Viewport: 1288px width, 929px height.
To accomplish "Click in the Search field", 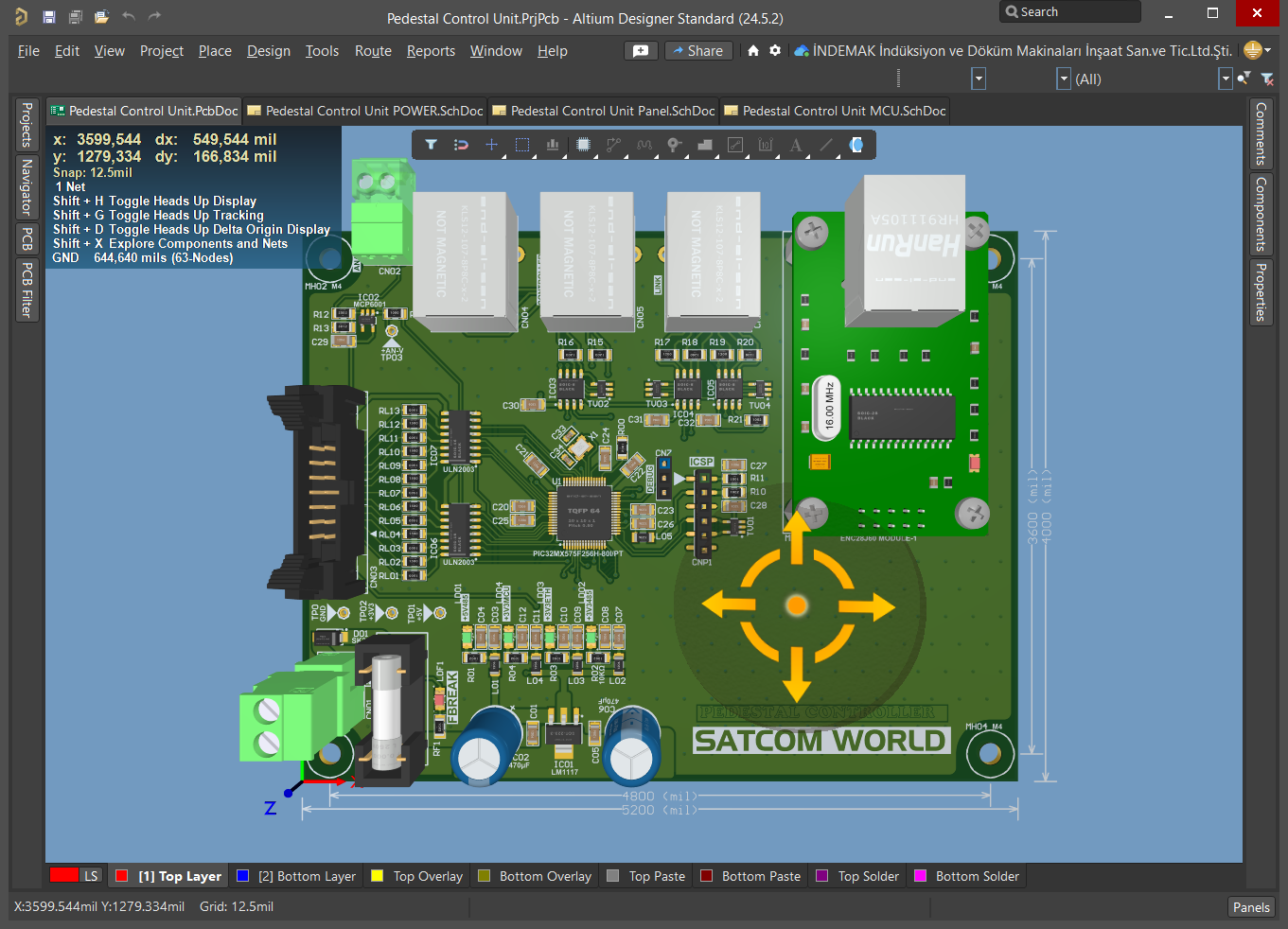I will tap(1070, 11).
